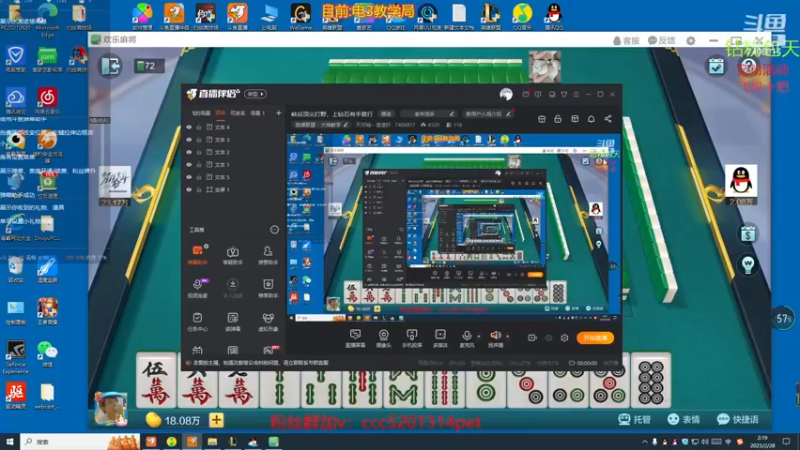Open the streaming app settings gear

(x=564, y=338)
